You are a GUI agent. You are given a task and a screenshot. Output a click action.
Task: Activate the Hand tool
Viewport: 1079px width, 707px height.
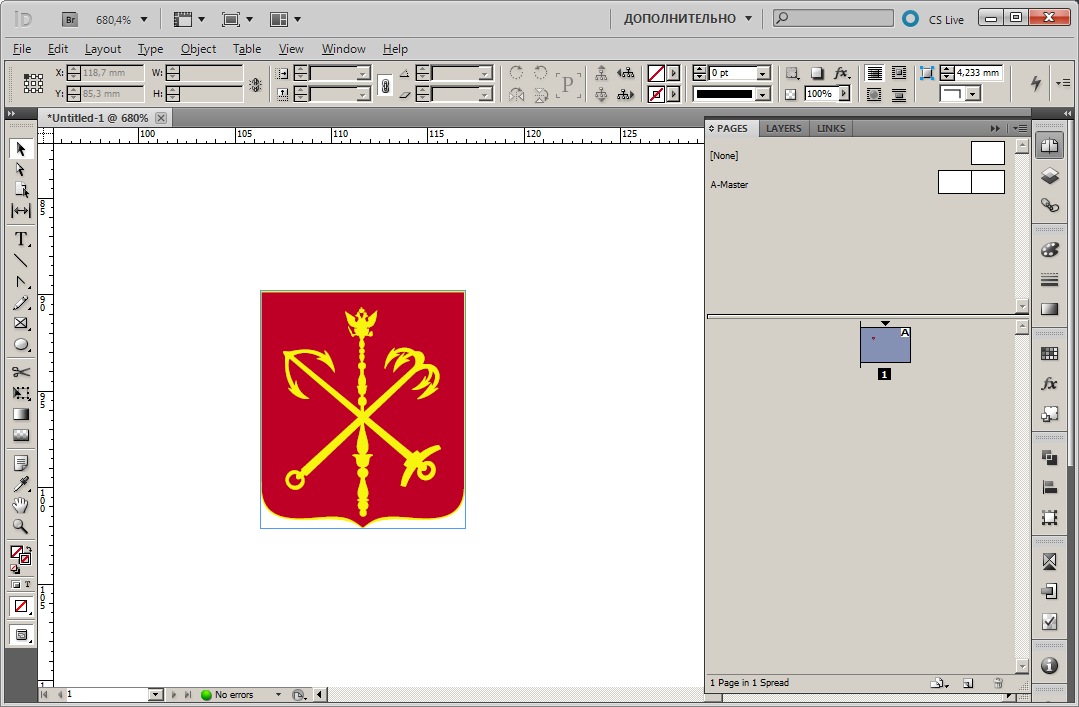[21, 505]
